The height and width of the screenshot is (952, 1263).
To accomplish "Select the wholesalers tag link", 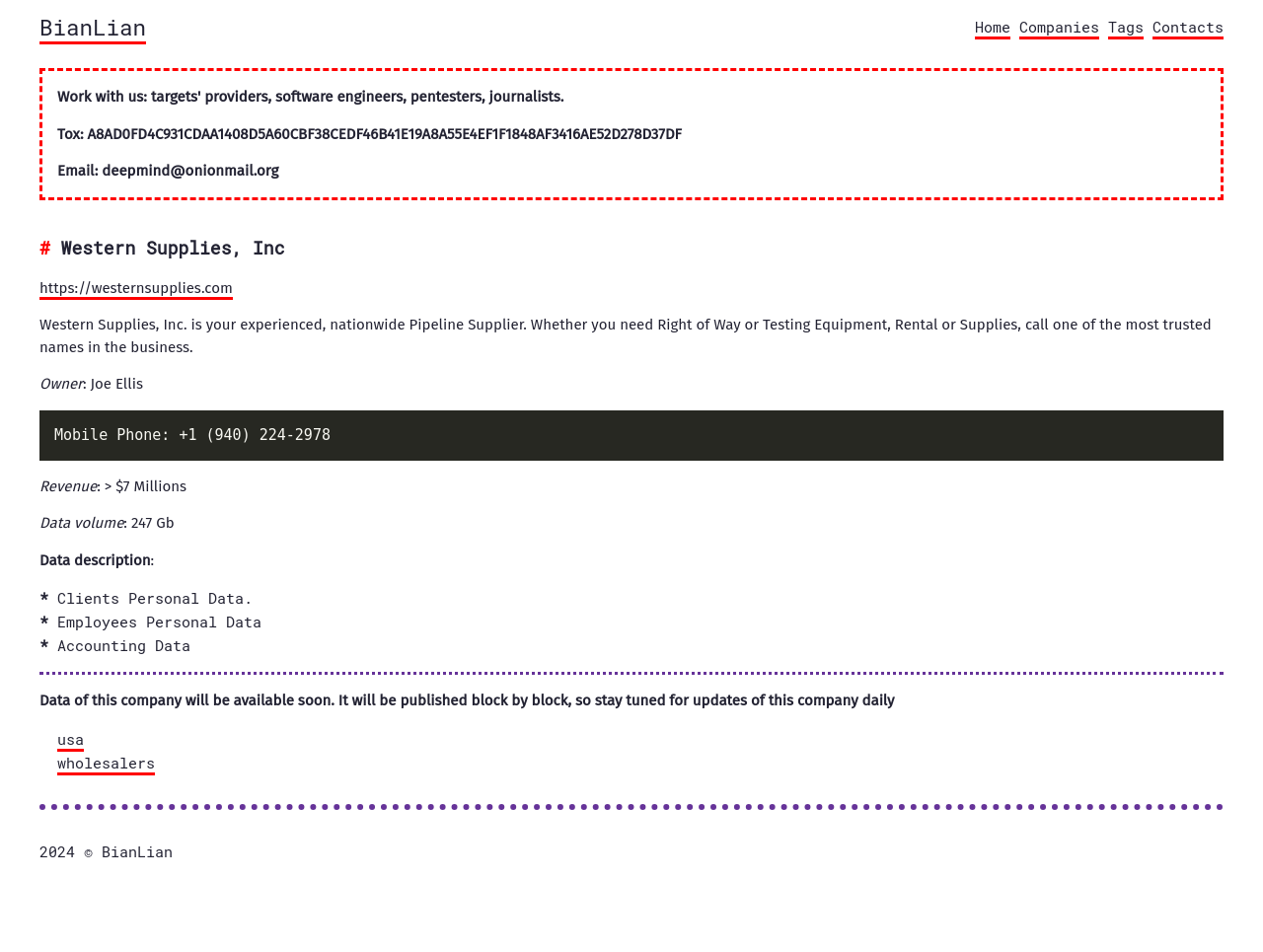I will pos(106,764).
